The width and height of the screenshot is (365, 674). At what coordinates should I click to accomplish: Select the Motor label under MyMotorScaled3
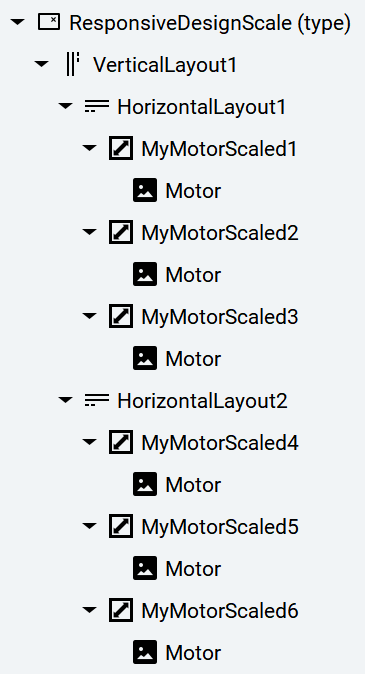[193, 359]
